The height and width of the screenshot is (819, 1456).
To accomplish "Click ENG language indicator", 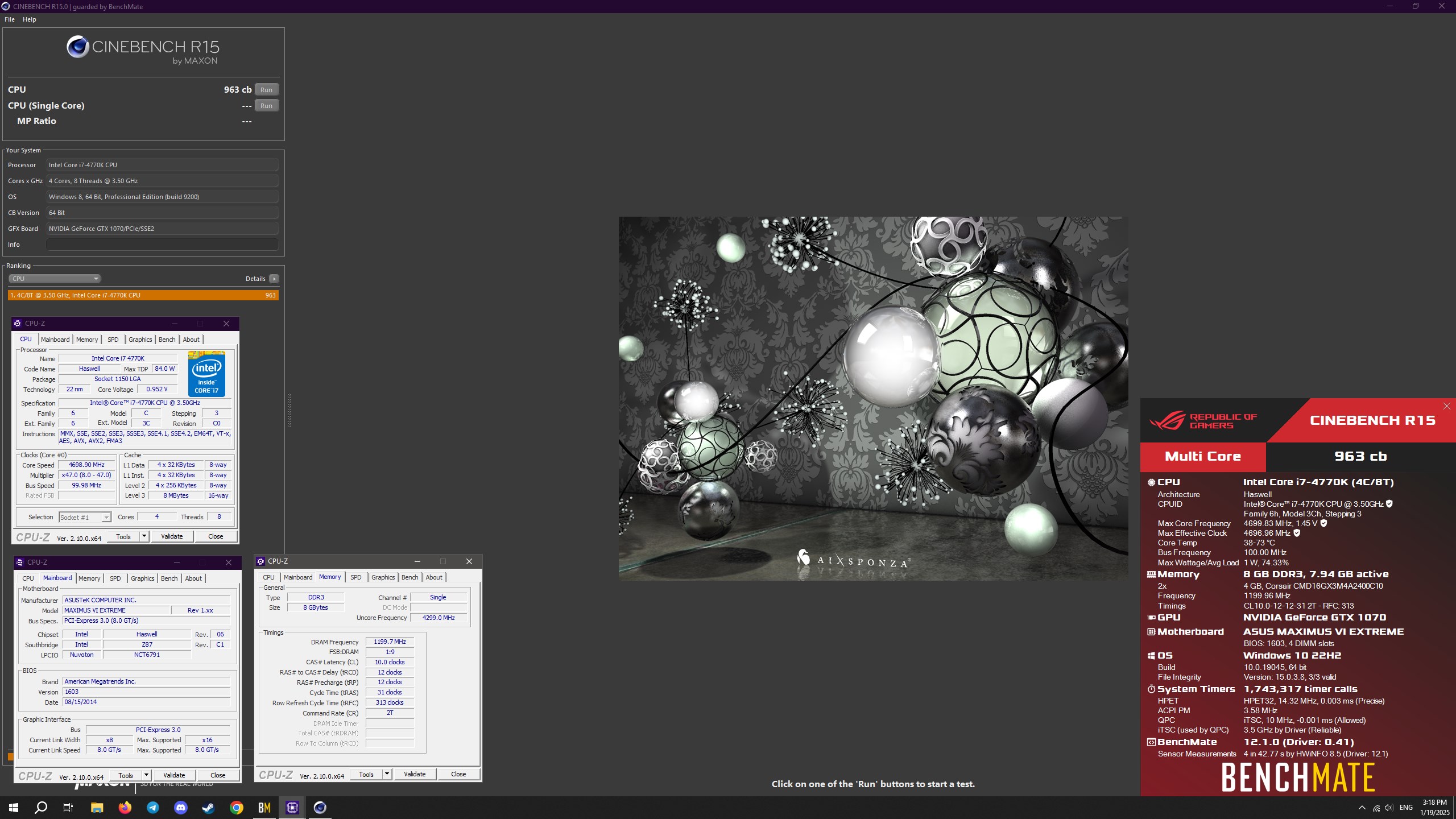I will click(x=1406, y=808).
